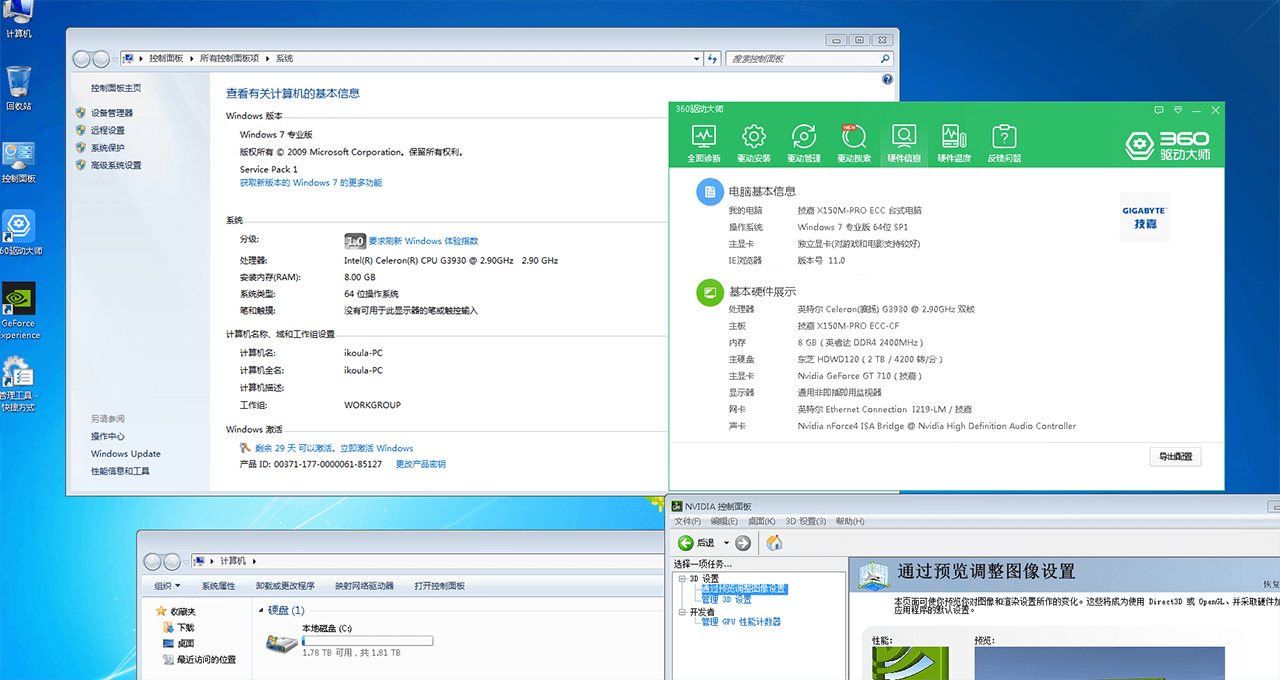Open 回收站 recycle bin desktop icon
The image size is (1280, 680).
coord(18,88)
